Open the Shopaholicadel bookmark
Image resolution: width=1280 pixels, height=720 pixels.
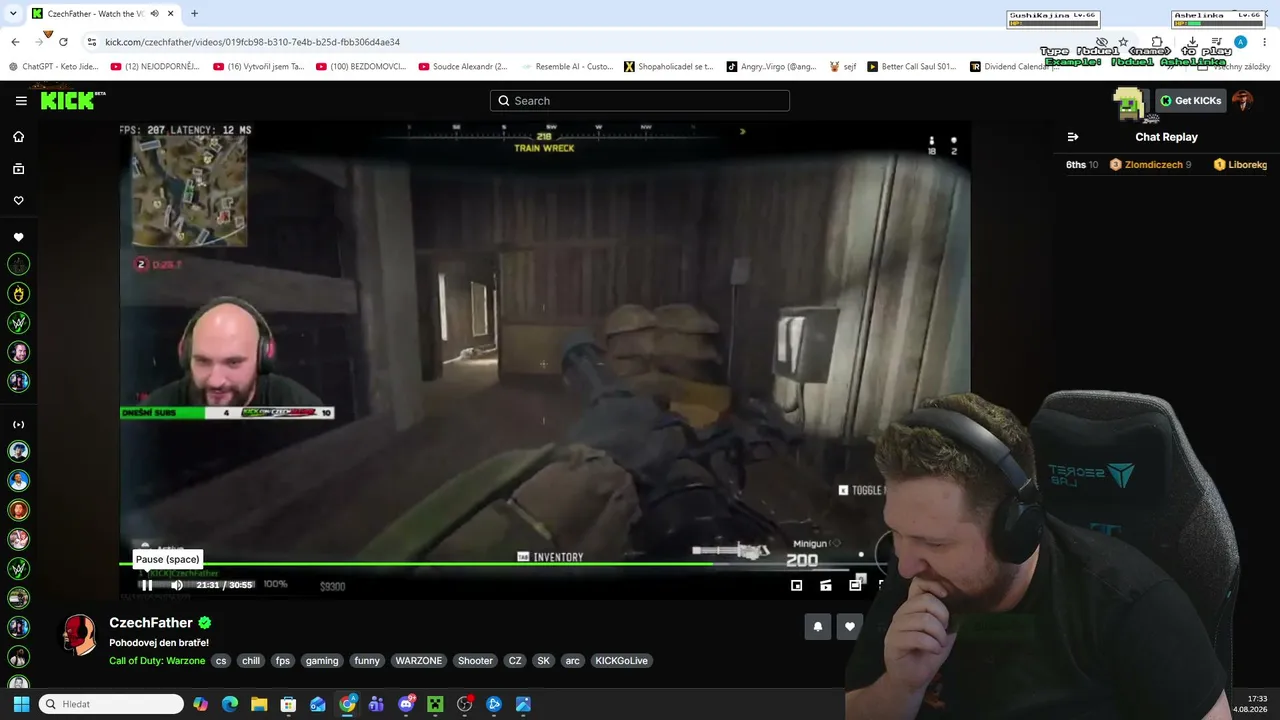coord(668,67)
